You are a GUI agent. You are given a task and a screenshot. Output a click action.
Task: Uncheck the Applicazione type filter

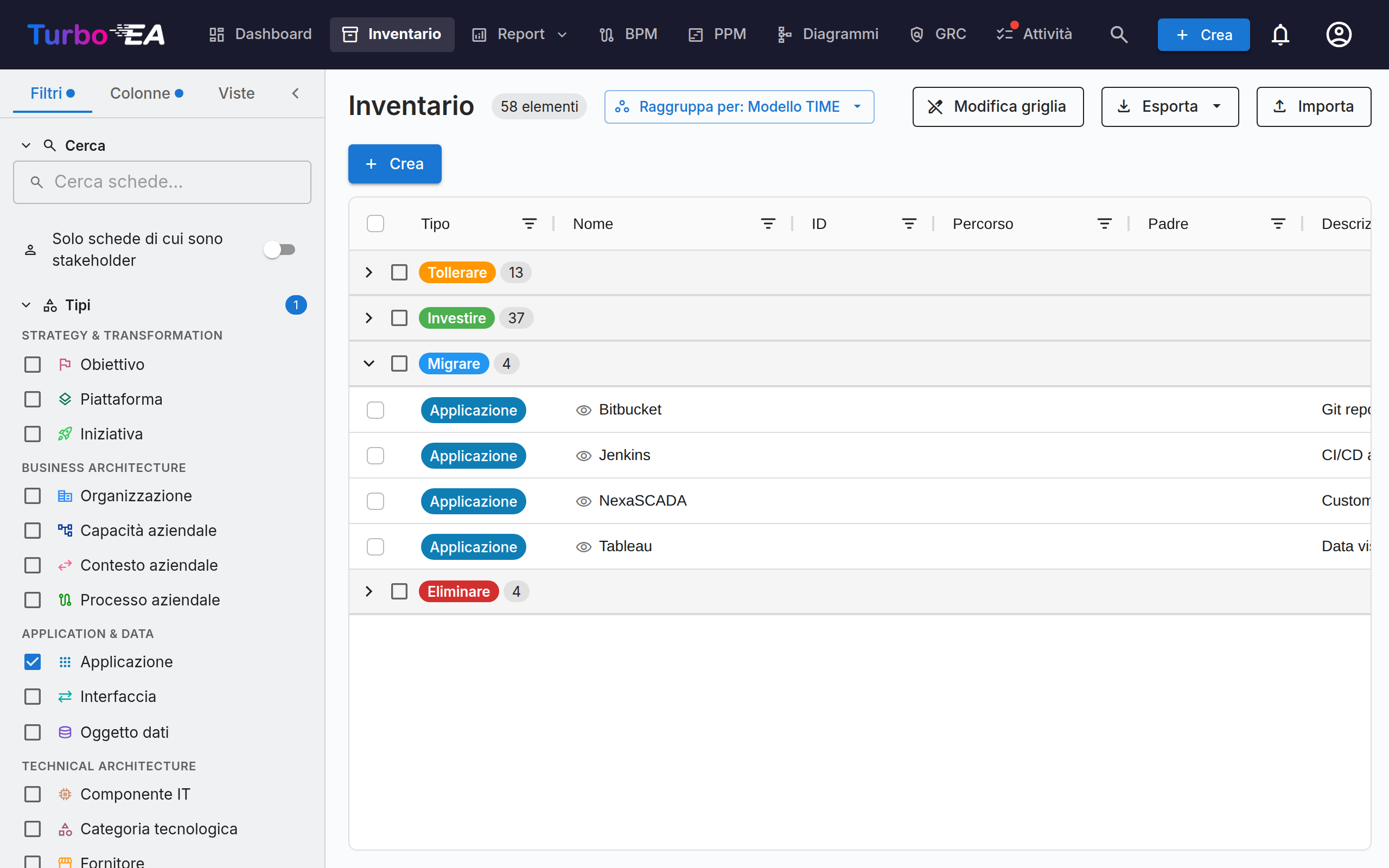(33, 662)
